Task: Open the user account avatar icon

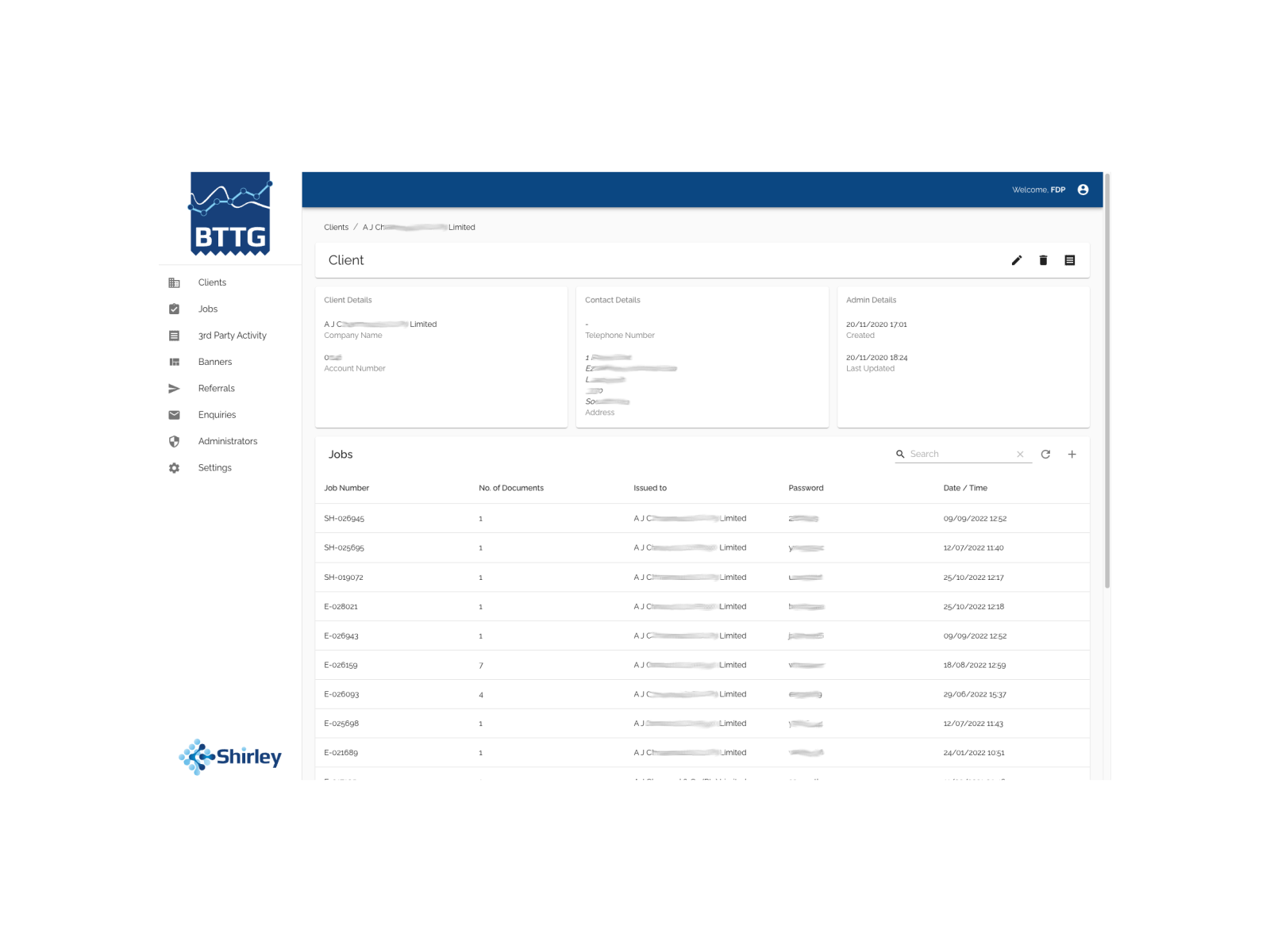Action: (x=1083, y=190)
